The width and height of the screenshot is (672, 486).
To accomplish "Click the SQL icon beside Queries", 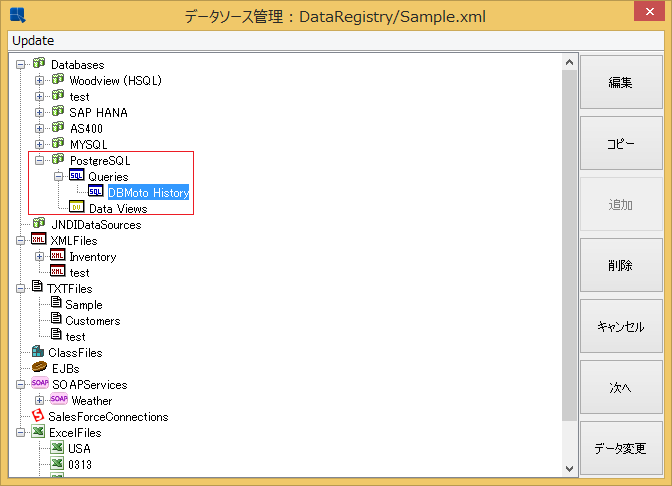I will tap(77, 175).
